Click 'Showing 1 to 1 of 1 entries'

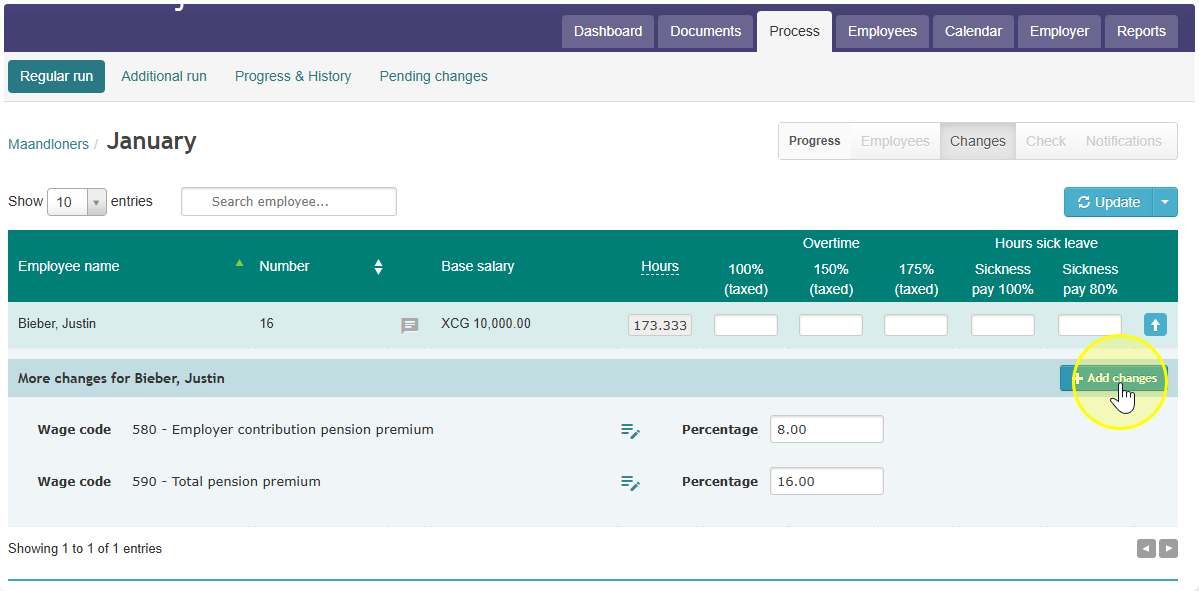click(x=85, y=549)
